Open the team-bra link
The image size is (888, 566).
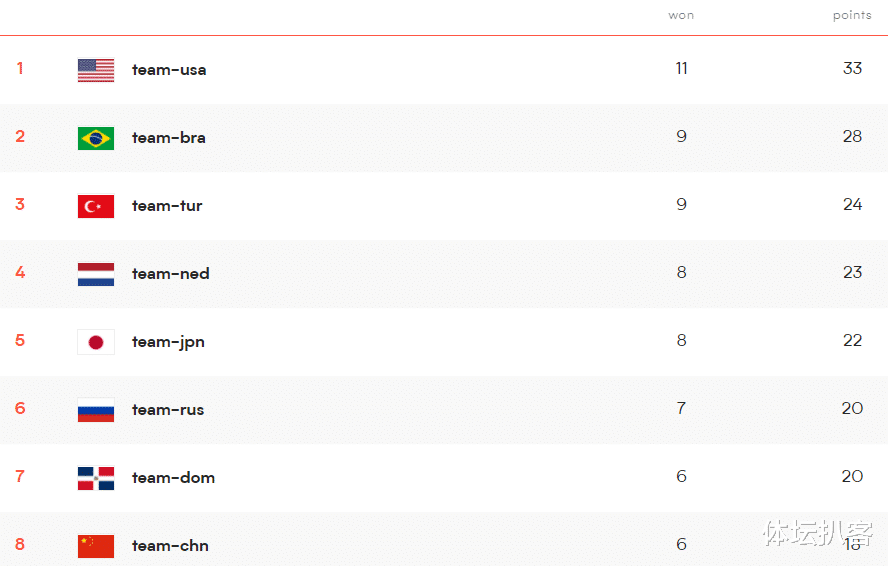pos(168,138)
